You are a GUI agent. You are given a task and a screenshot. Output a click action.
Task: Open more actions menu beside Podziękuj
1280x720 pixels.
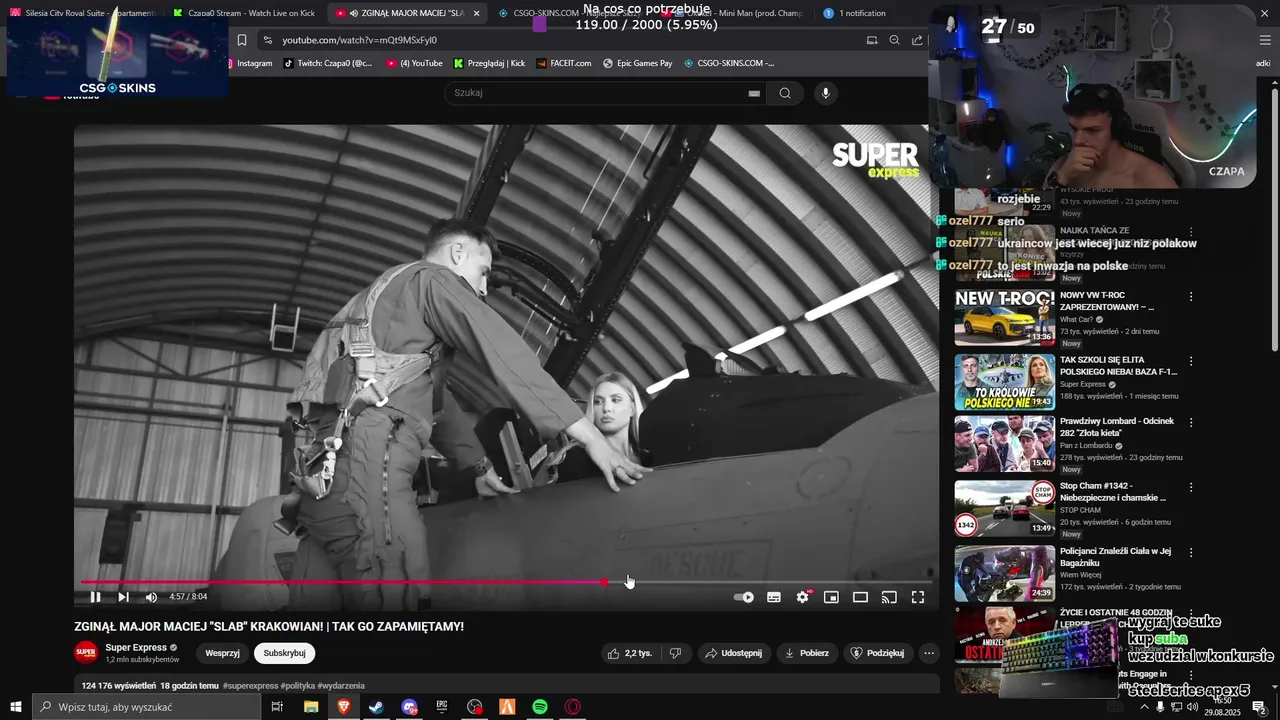[929, 653]
